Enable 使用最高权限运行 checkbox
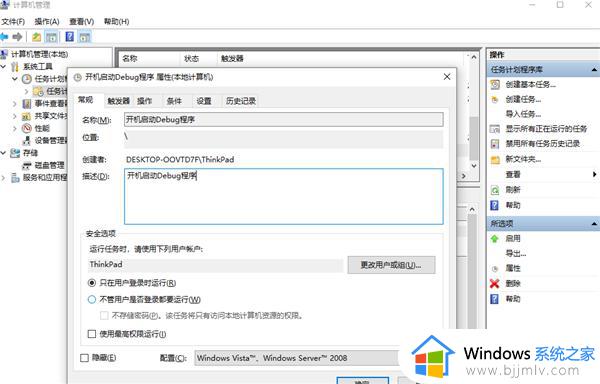 (92, 334)
